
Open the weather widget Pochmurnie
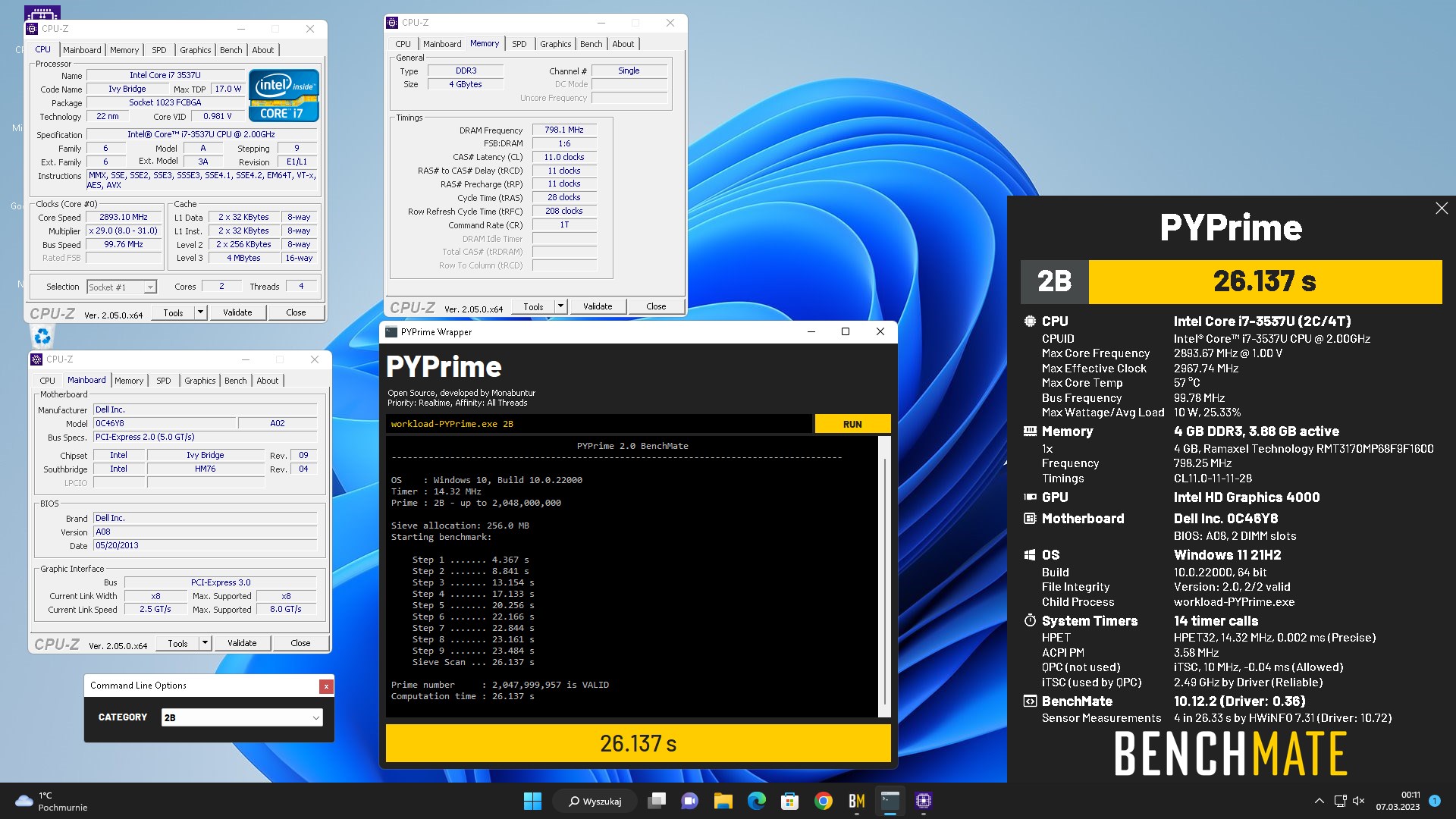[x=52, y=801]
